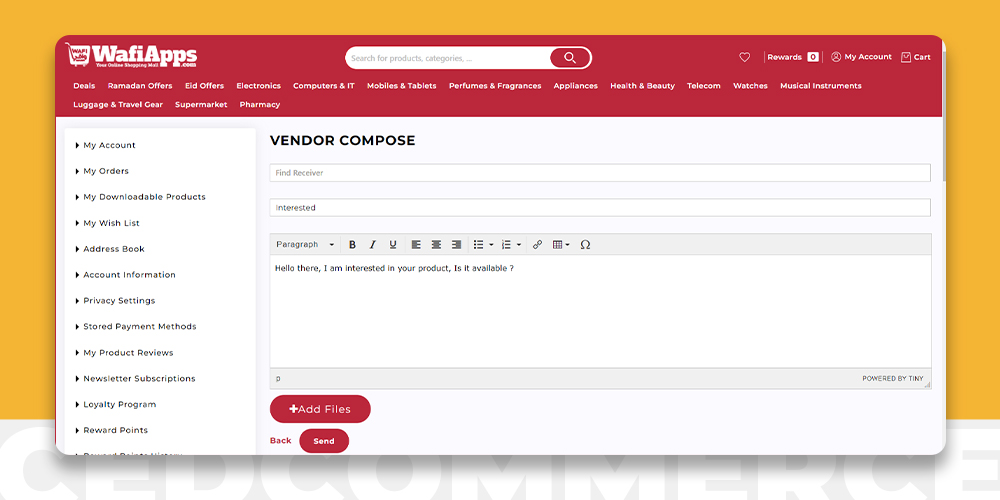Align text right in editor
The image size is (1000, 500).
click(457, 244)
